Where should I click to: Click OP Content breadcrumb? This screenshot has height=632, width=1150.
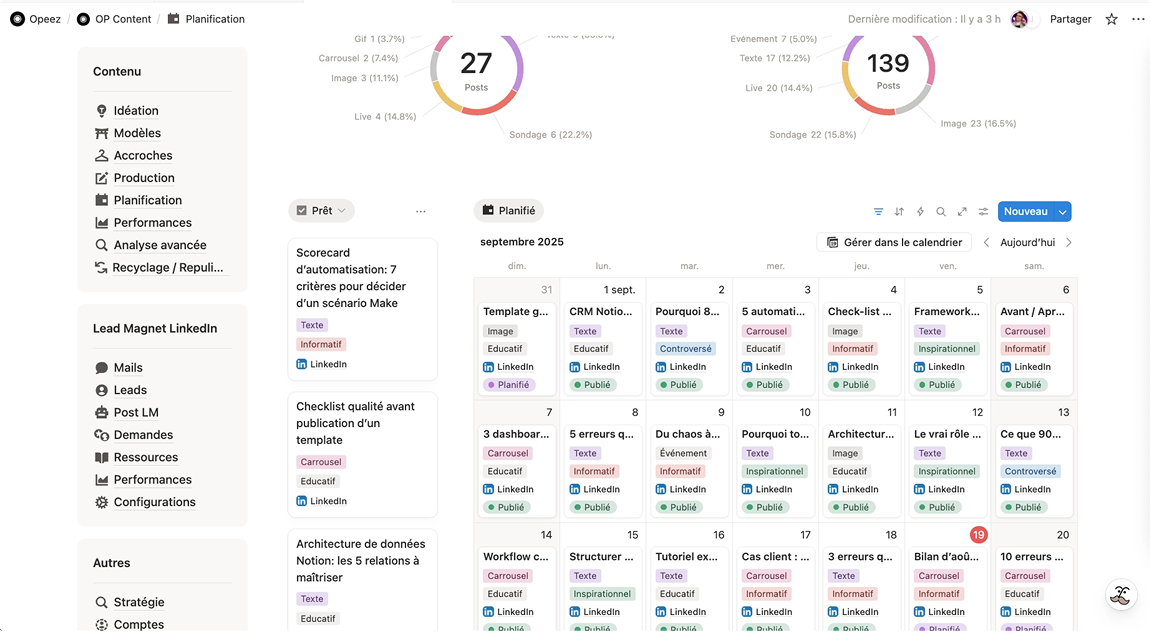click(114, 19)
